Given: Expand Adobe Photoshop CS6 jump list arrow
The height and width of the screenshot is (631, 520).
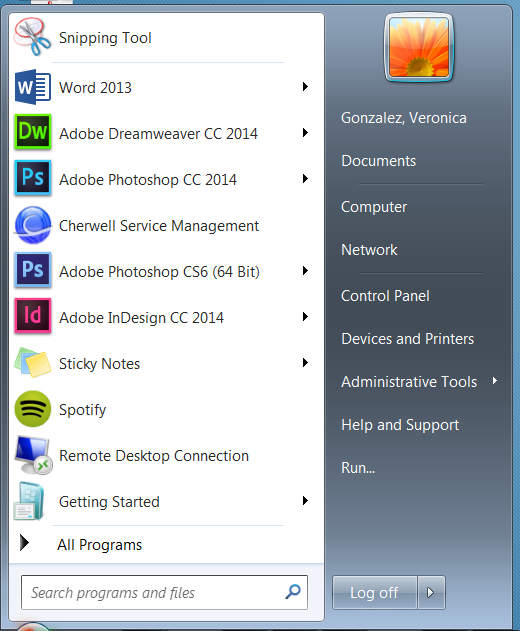Looking at the screenshot, I should click(x=305, y=270).
